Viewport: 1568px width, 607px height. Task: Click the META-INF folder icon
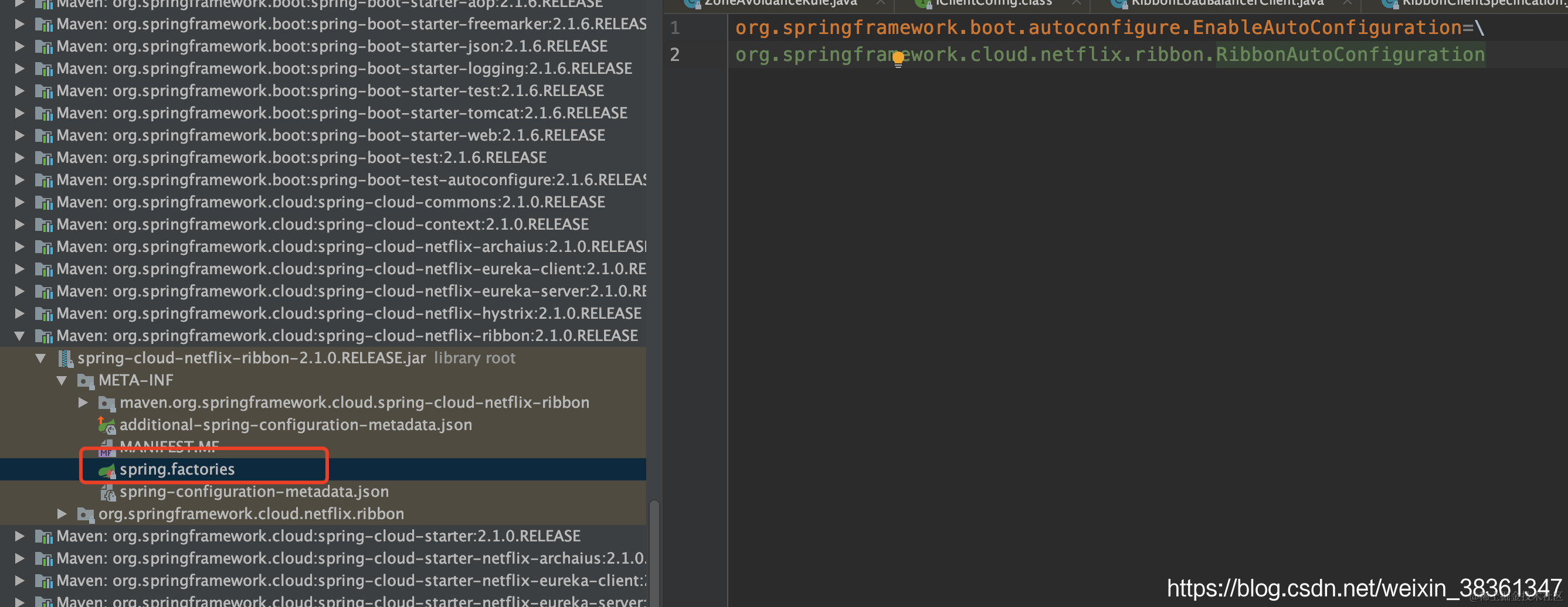coord(86,381)
